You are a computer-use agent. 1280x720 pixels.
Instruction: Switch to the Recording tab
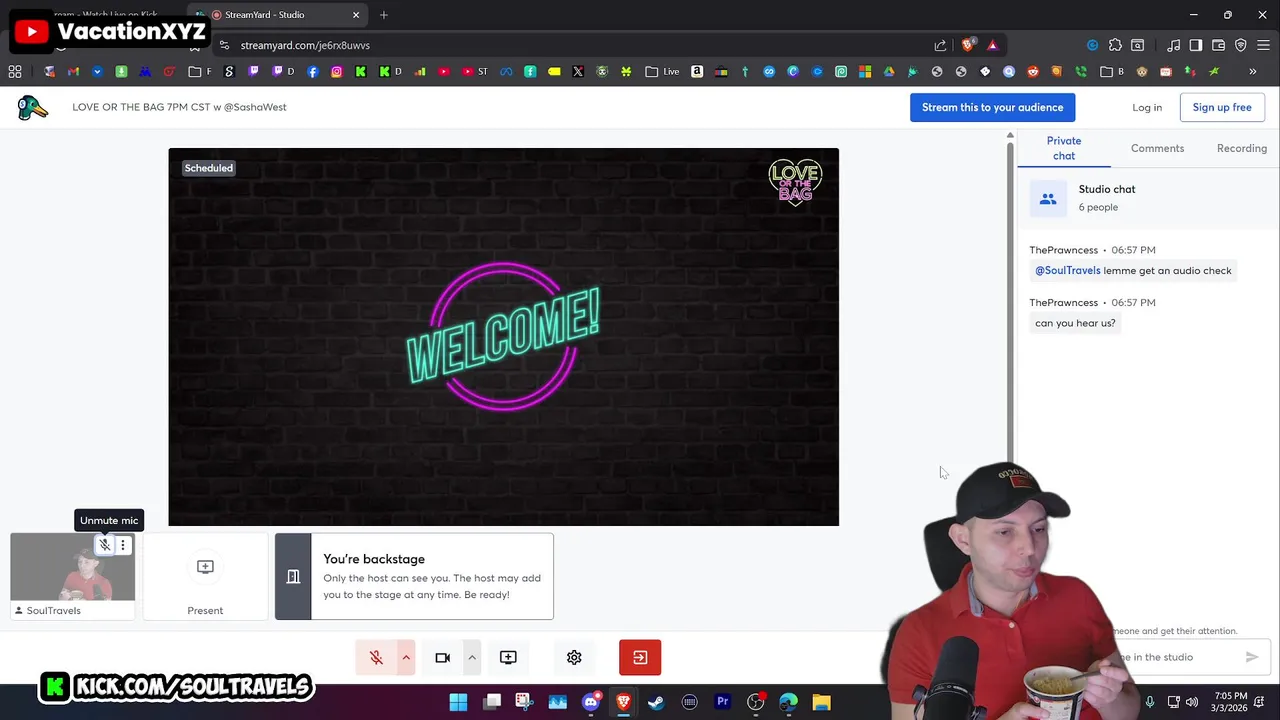[1241, 148]
